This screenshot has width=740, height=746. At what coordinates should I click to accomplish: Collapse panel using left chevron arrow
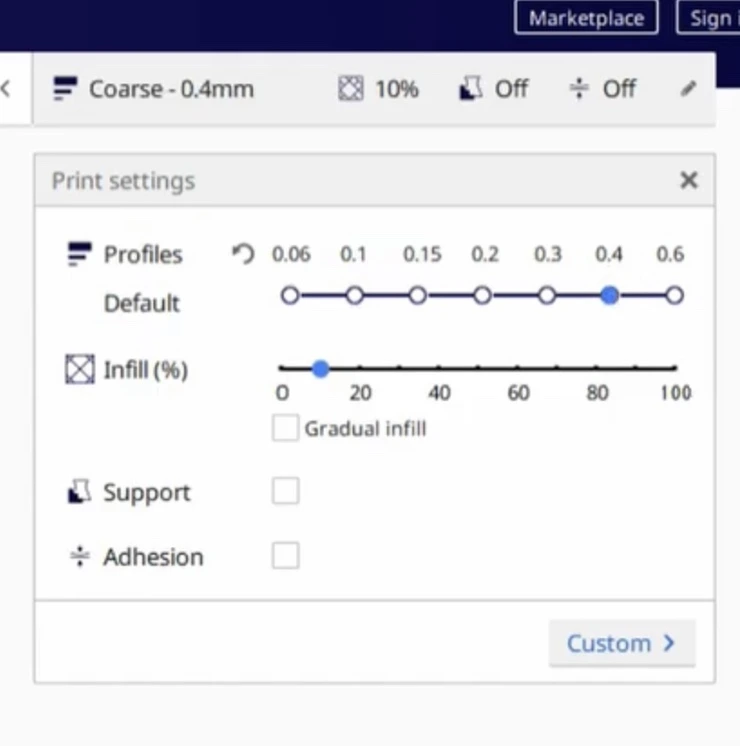pos(6,89)
